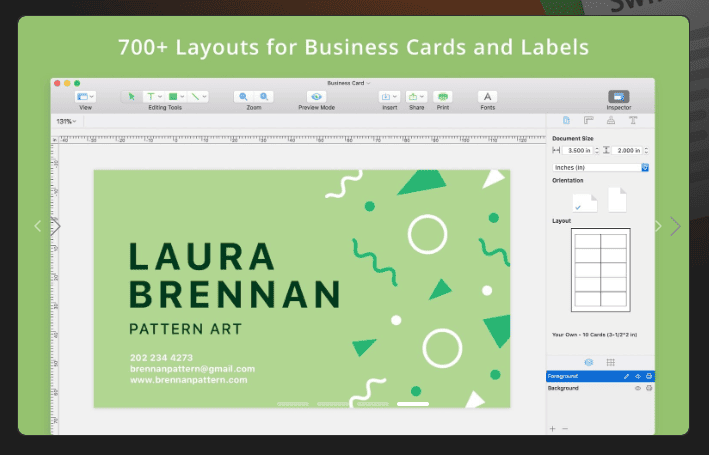Click the left Zoom magnifier button
709x455 pixels.
coord(243,97)
